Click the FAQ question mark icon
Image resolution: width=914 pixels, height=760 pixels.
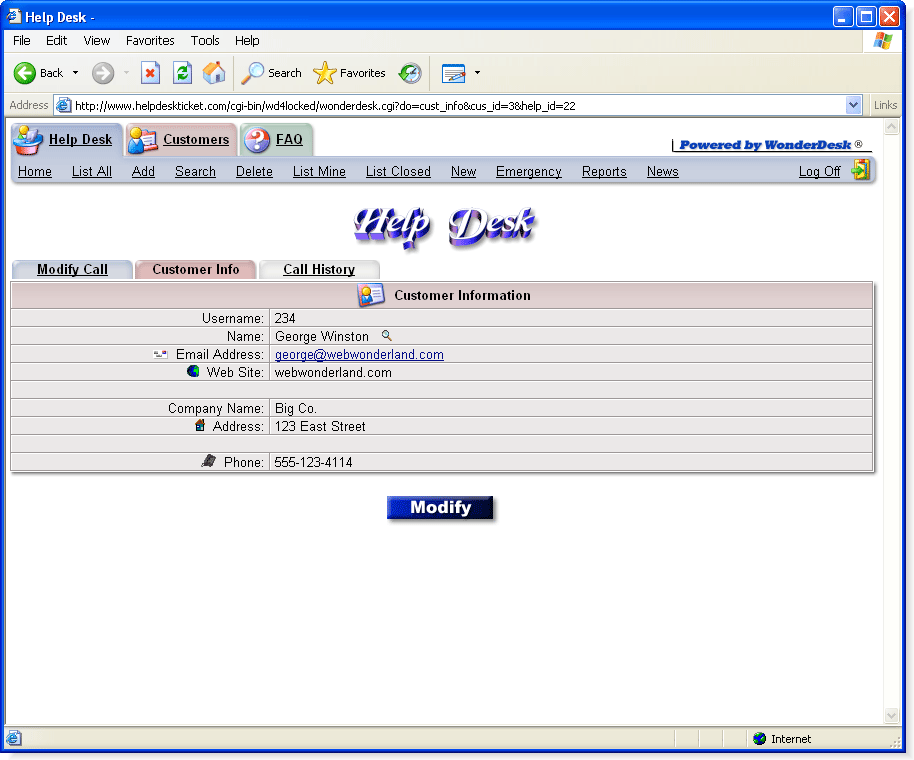[x=257, y=140]
